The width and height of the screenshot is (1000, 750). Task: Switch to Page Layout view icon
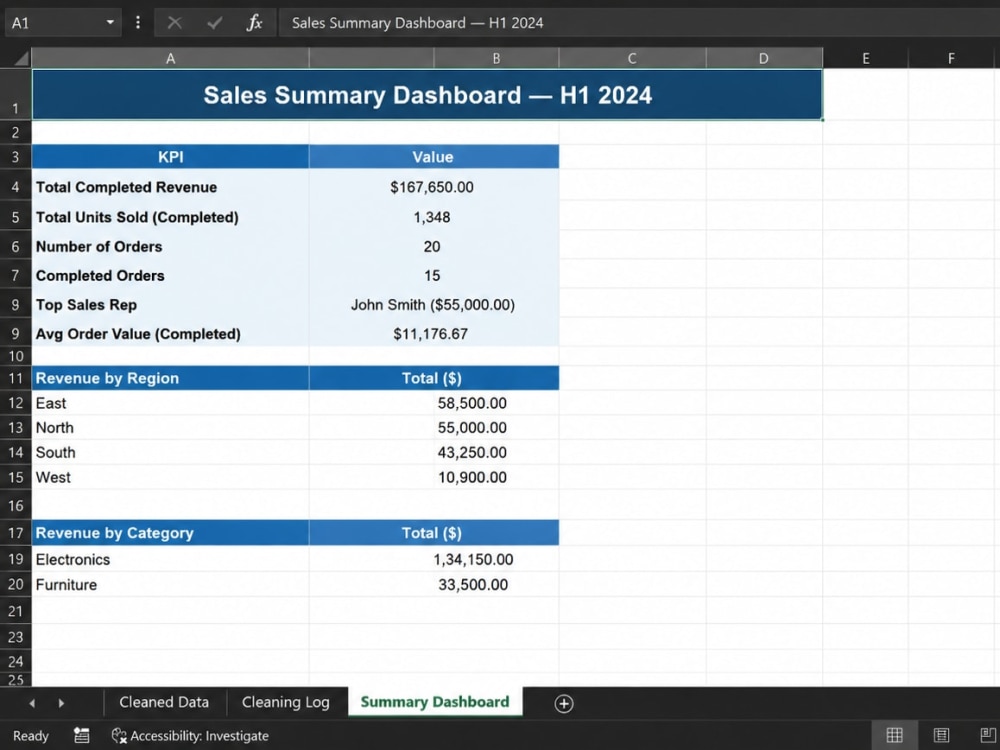point(941,735)
